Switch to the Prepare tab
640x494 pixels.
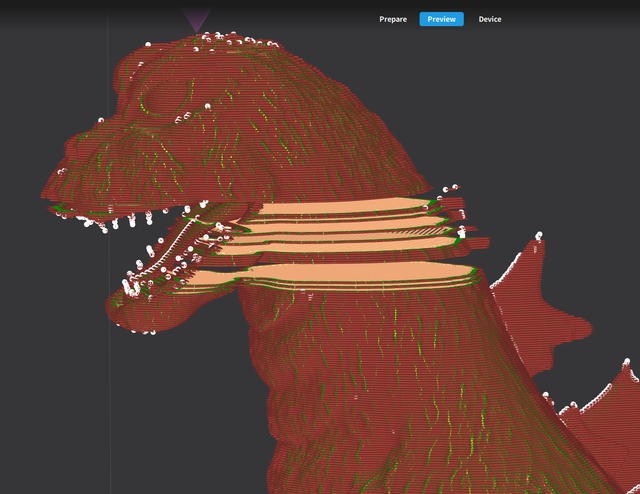point(393,19)
